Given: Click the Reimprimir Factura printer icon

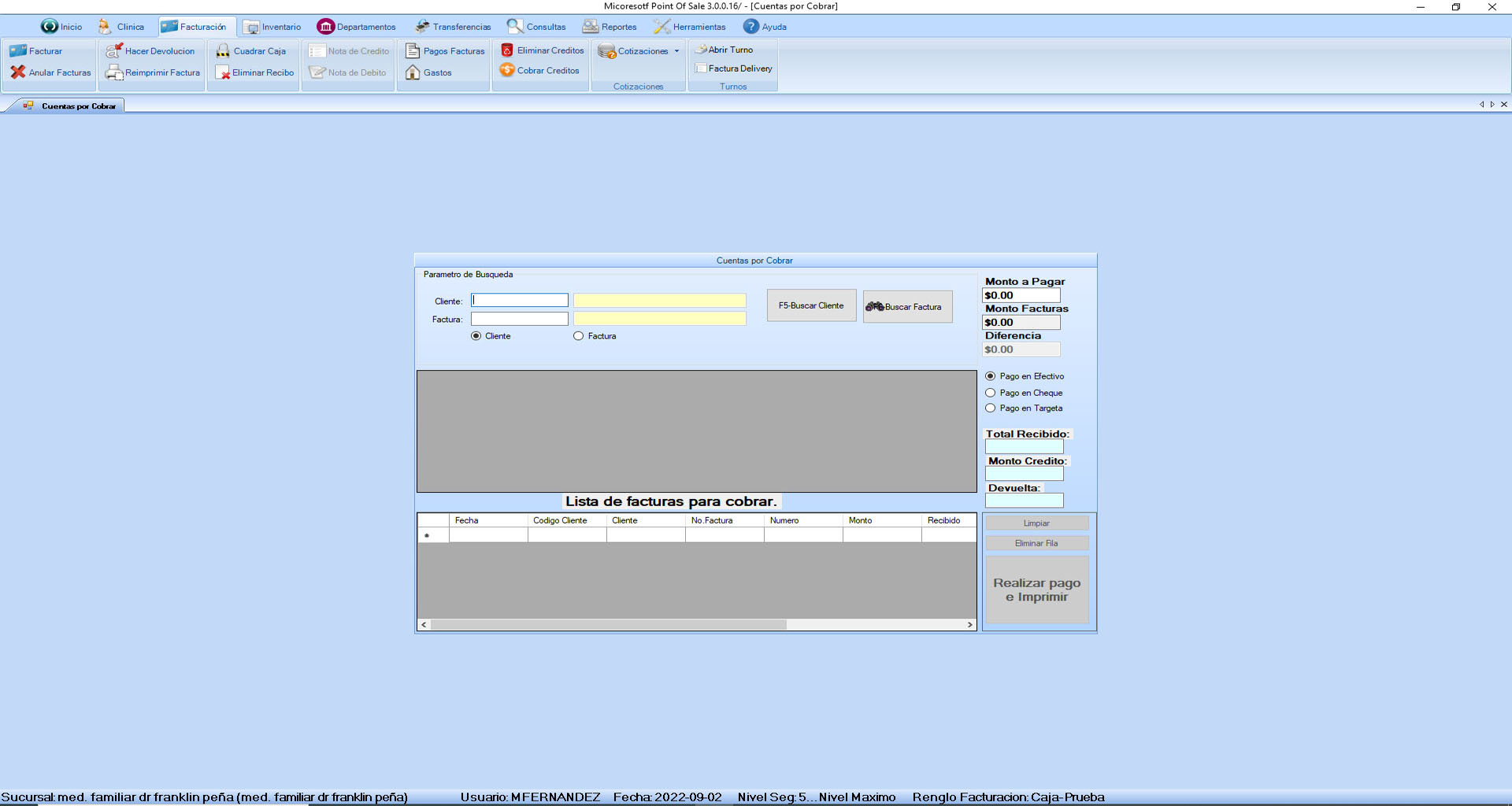Looking at the screenshot, I should [113, 72].
